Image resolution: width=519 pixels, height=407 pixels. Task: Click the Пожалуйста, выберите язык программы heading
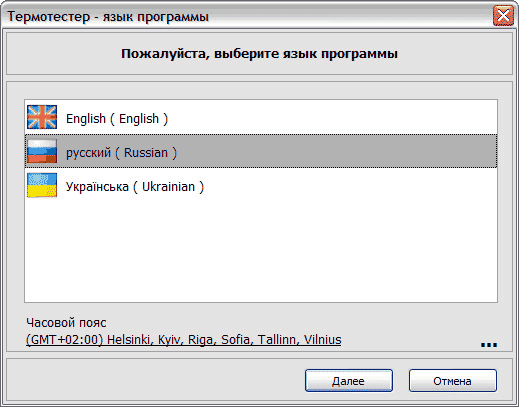259,54
